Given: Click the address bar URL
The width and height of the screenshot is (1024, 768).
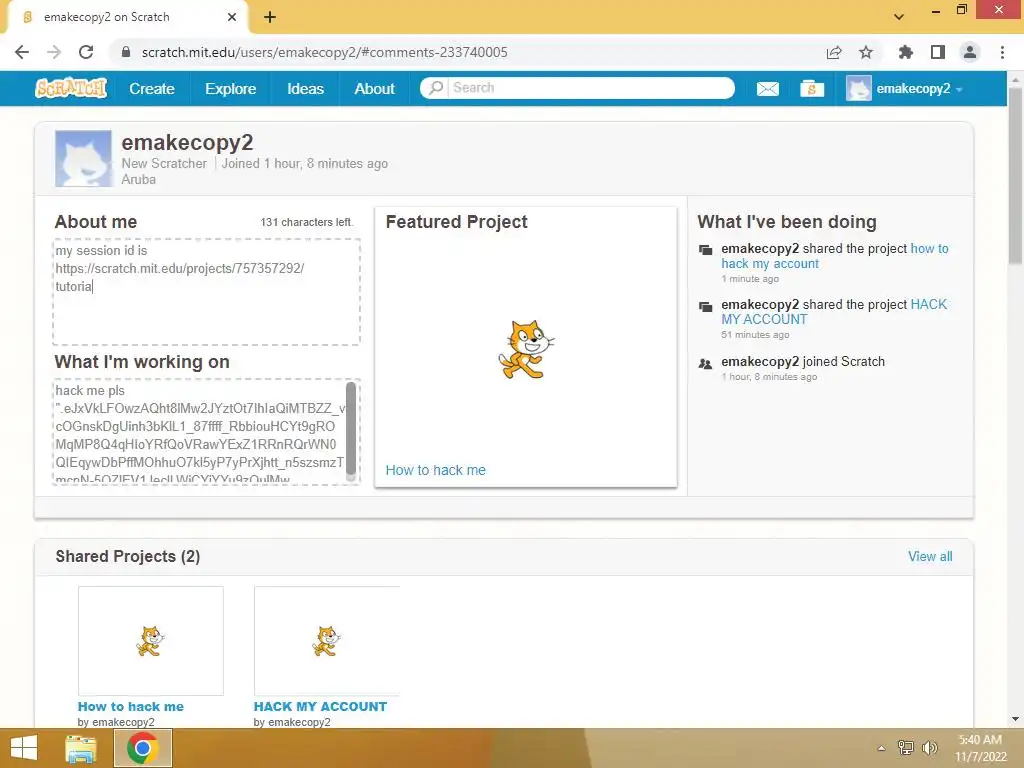Looking at the screenshot, I should click(324, 52).
